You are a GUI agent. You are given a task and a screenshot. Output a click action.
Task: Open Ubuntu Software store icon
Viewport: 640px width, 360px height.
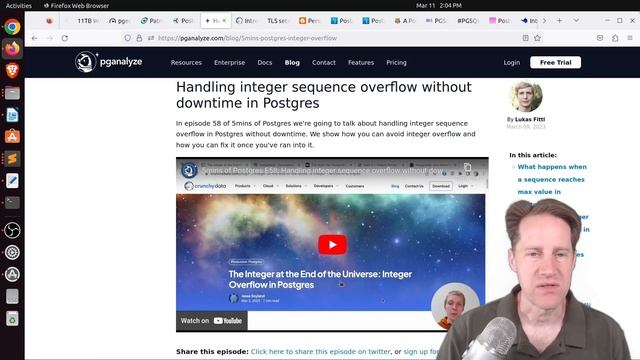click(x=12, y=137)
